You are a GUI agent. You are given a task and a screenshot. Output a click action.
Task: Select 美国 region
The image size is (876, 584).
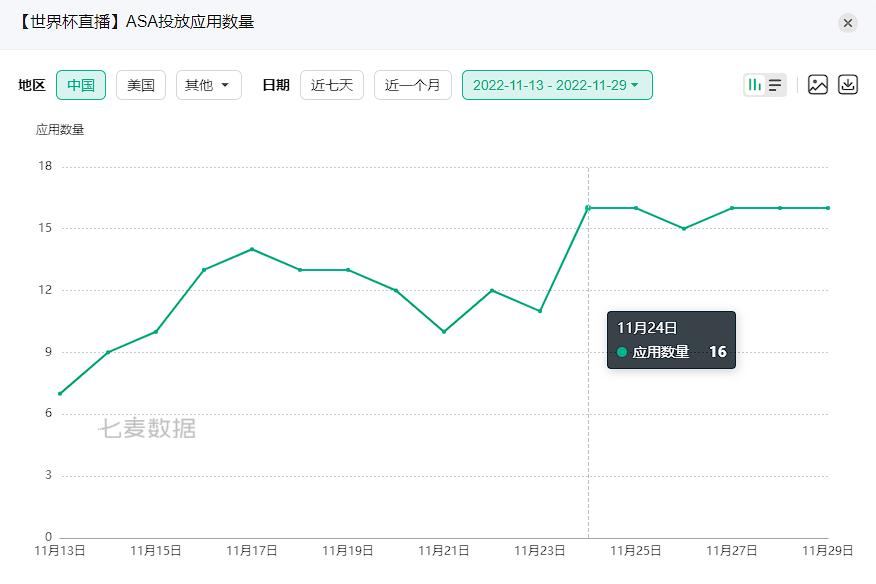141,85
